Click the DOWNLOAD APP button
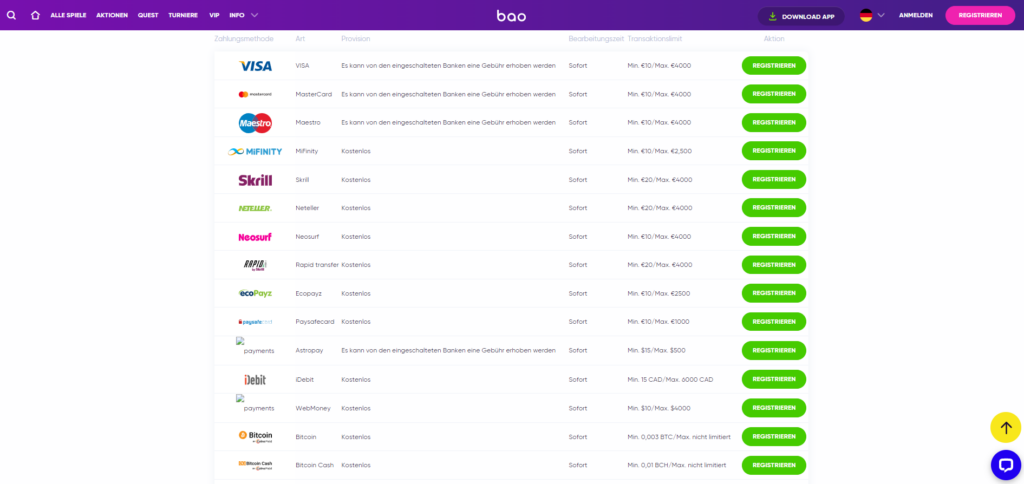 801,16
